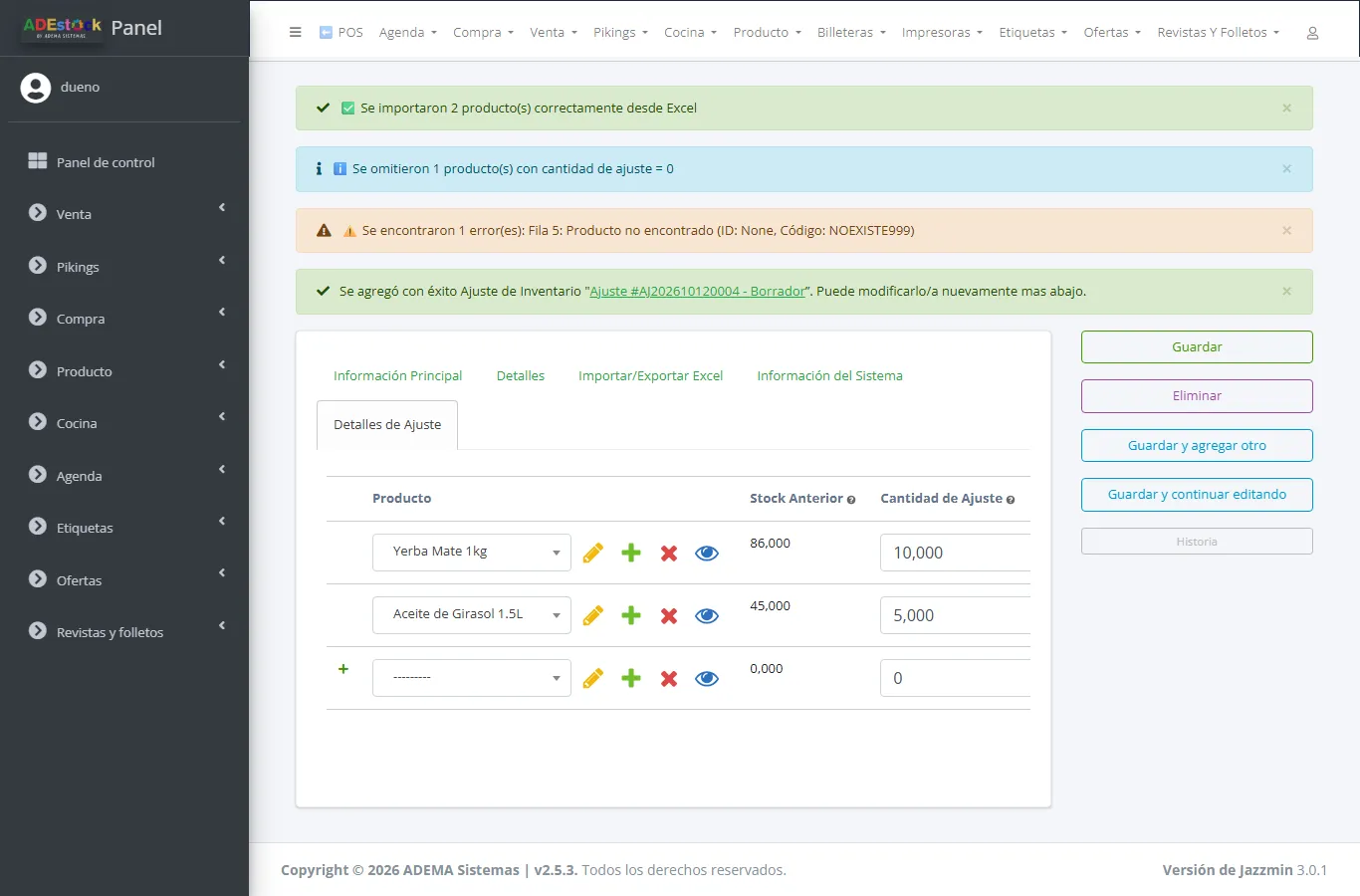
Task: Click the red X icon in Yerba Mate row
Action: click(669, 553)
